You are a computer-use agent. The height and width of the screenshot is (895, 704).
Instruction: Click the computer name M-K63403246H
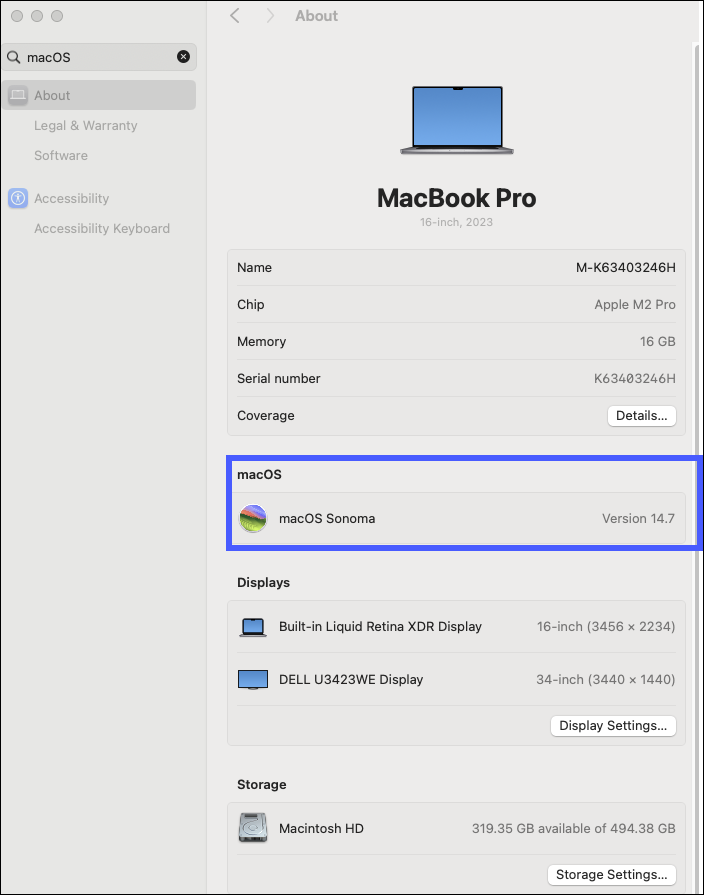tap(625, 268)
